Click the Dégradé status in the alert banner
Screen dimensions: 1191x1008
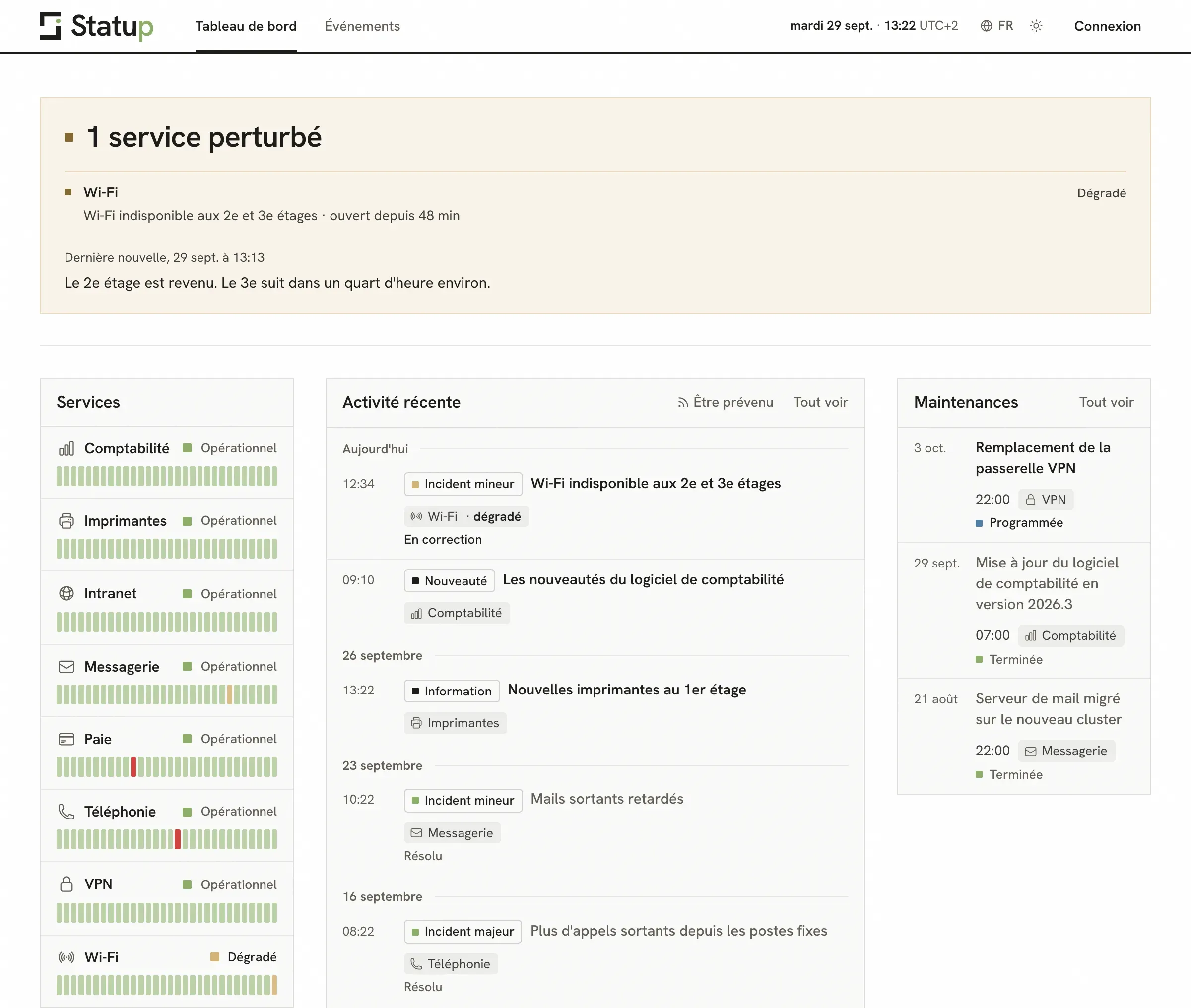(x=1101, y=193)
